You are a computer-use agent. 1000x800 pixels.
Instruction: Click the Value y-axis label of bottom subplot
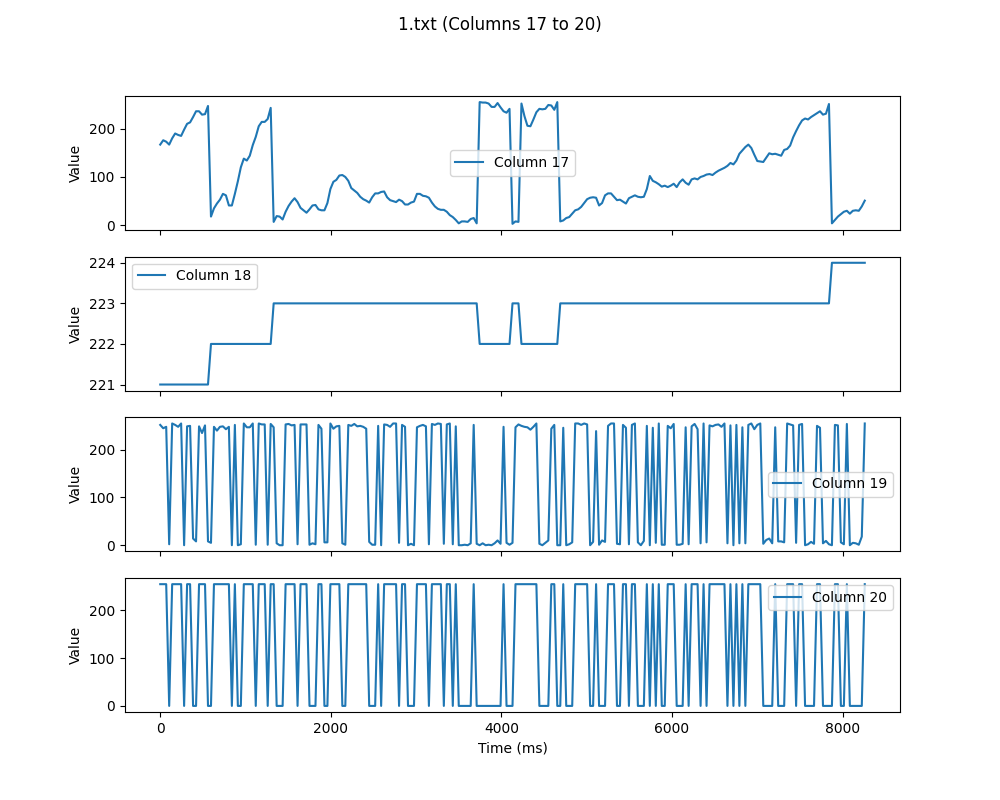coord(75,645)
